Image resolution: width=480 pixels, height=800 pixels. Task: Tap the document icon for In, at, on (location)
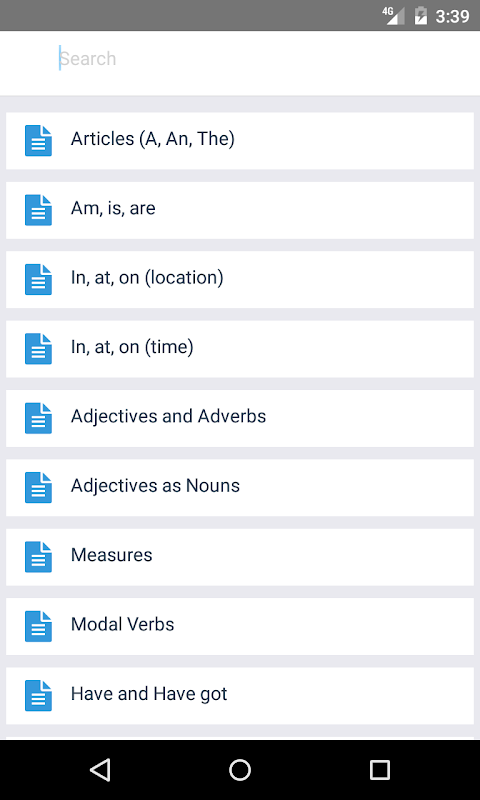(38, 279)
